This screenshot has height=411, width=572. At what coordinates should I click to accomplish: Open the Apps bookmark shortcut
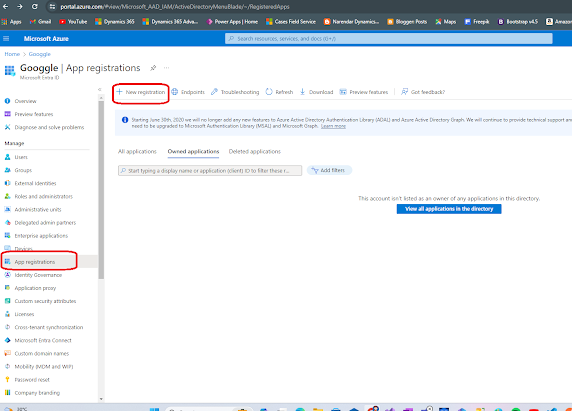12,22
